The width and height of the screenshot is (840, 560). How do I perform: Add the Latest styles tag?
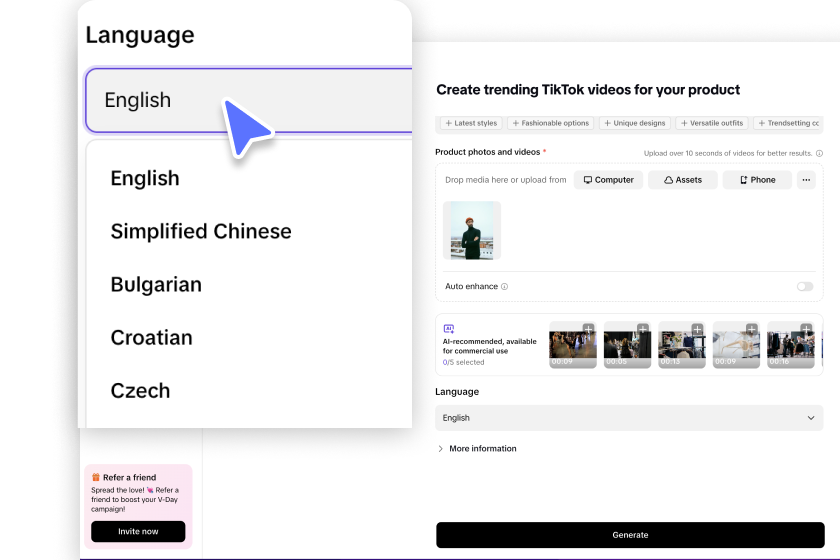pyautogui.click(x=471, y=123)
